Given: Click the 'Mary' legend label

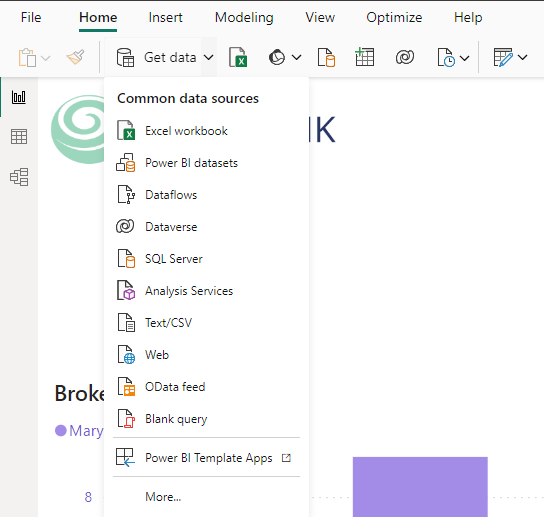Looking at the screenshot, I should coord(86,431).
